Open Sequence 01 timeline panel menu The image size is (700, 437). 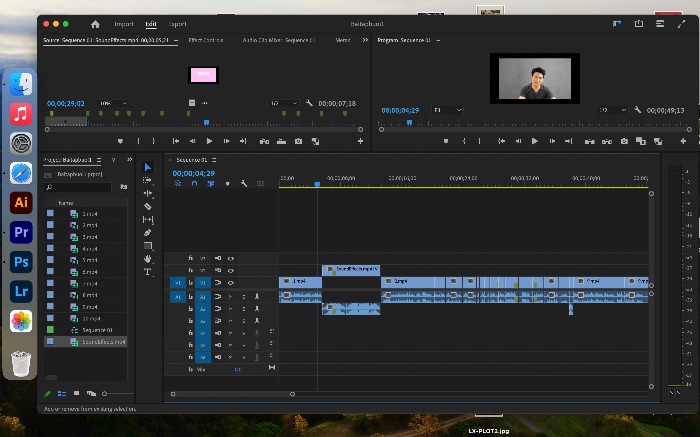coord(214,160)
